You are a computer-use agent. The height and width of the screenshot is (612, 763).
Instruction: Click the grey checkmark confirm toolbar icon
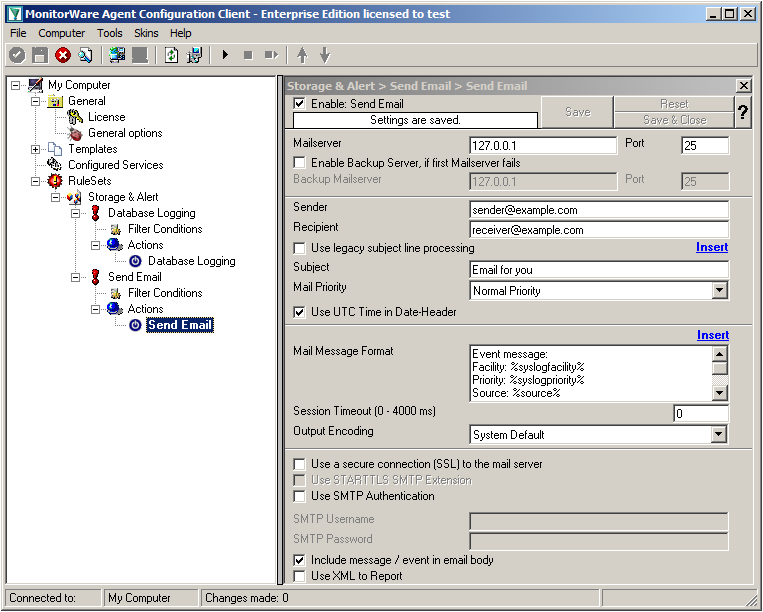[17, 55]
